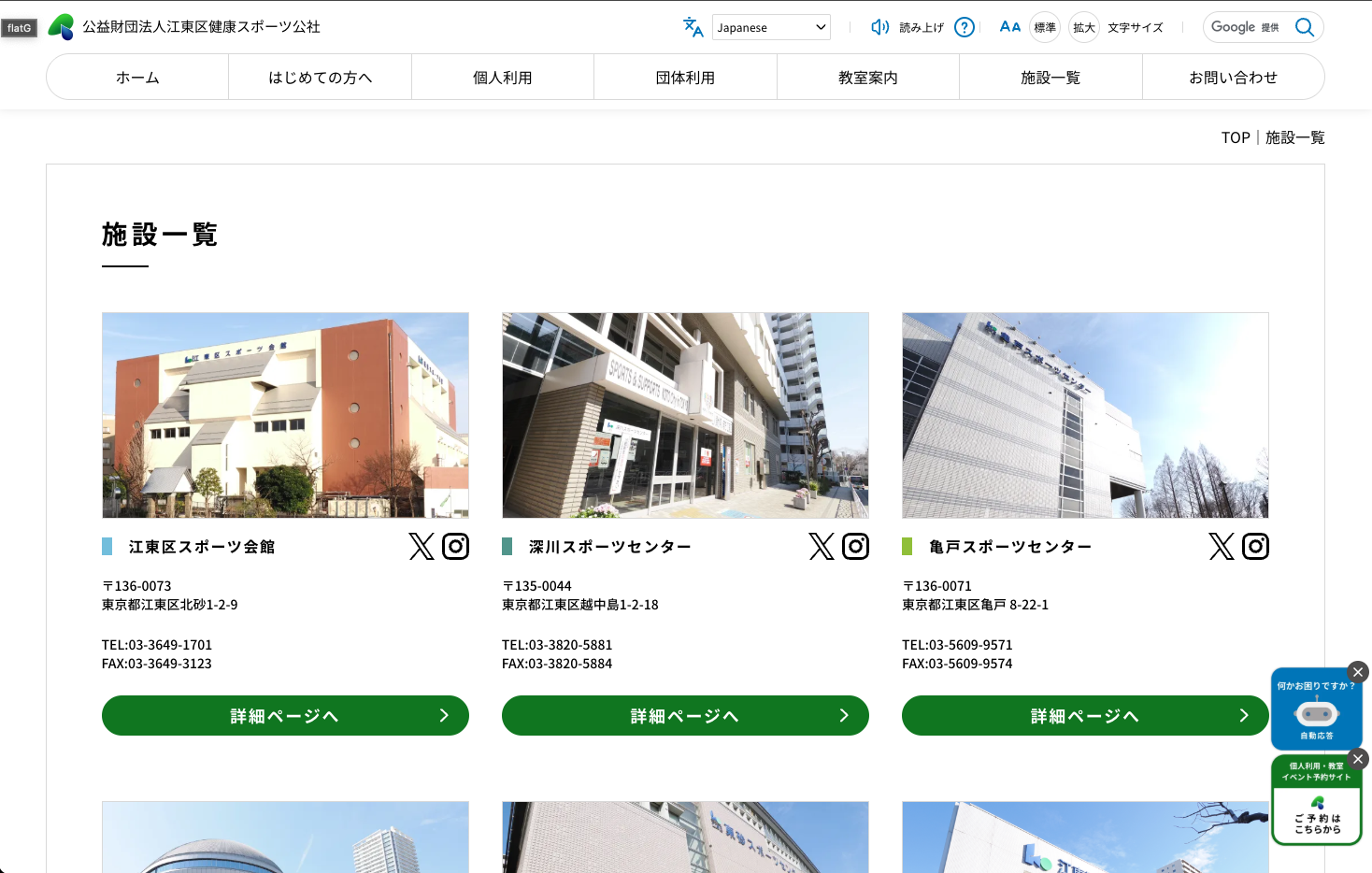Click the 深川スポーツセンター building photo
1372x873 pixels.
(x=685, y=415)
